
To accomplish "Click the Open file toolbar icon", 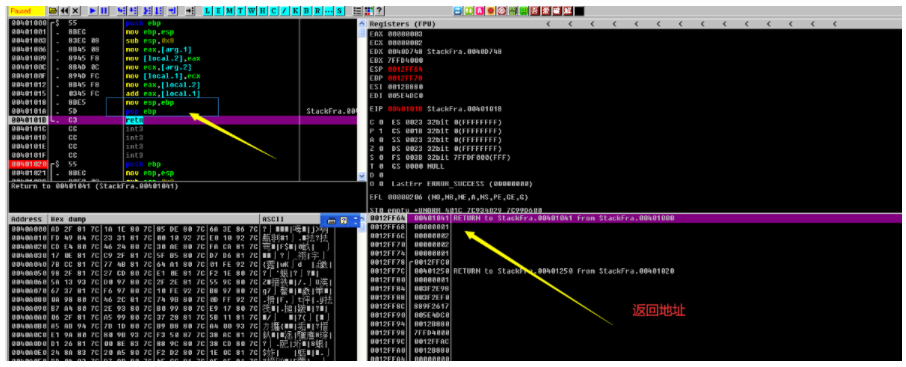I will point(53,10).
